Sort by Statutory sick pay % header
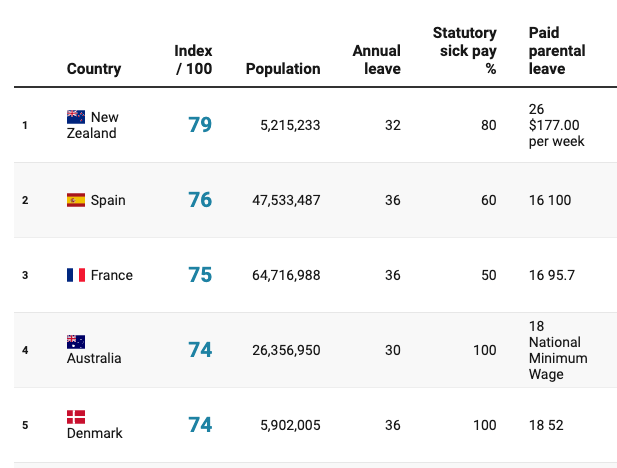Viewport: 617px width, 468px height. pyautogui.click(x=465, y=51)
